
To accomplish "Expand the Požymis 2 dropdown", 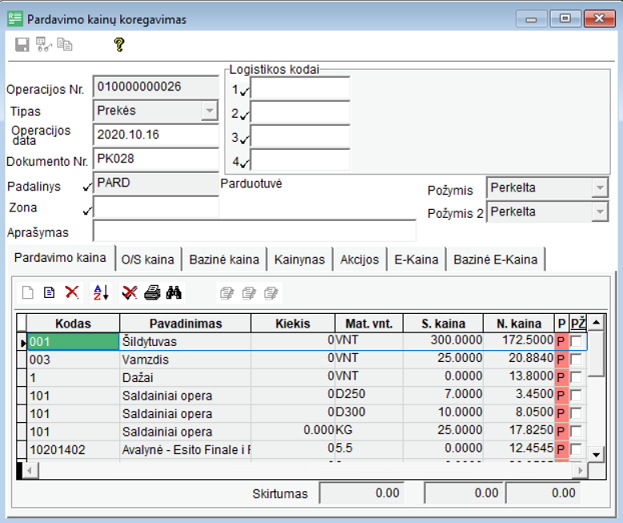I will [598, 212].
